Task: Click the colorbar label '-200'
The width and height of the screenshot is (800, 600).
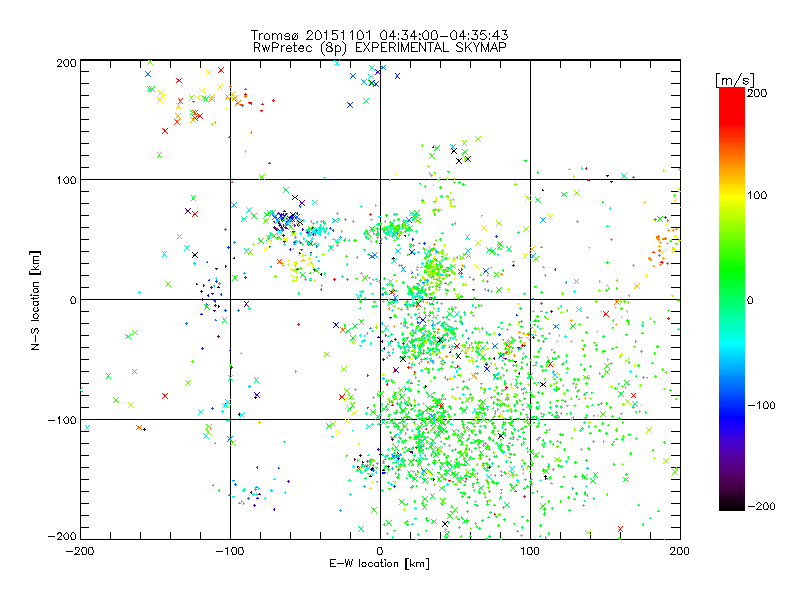Action: [x=761, y=506]
